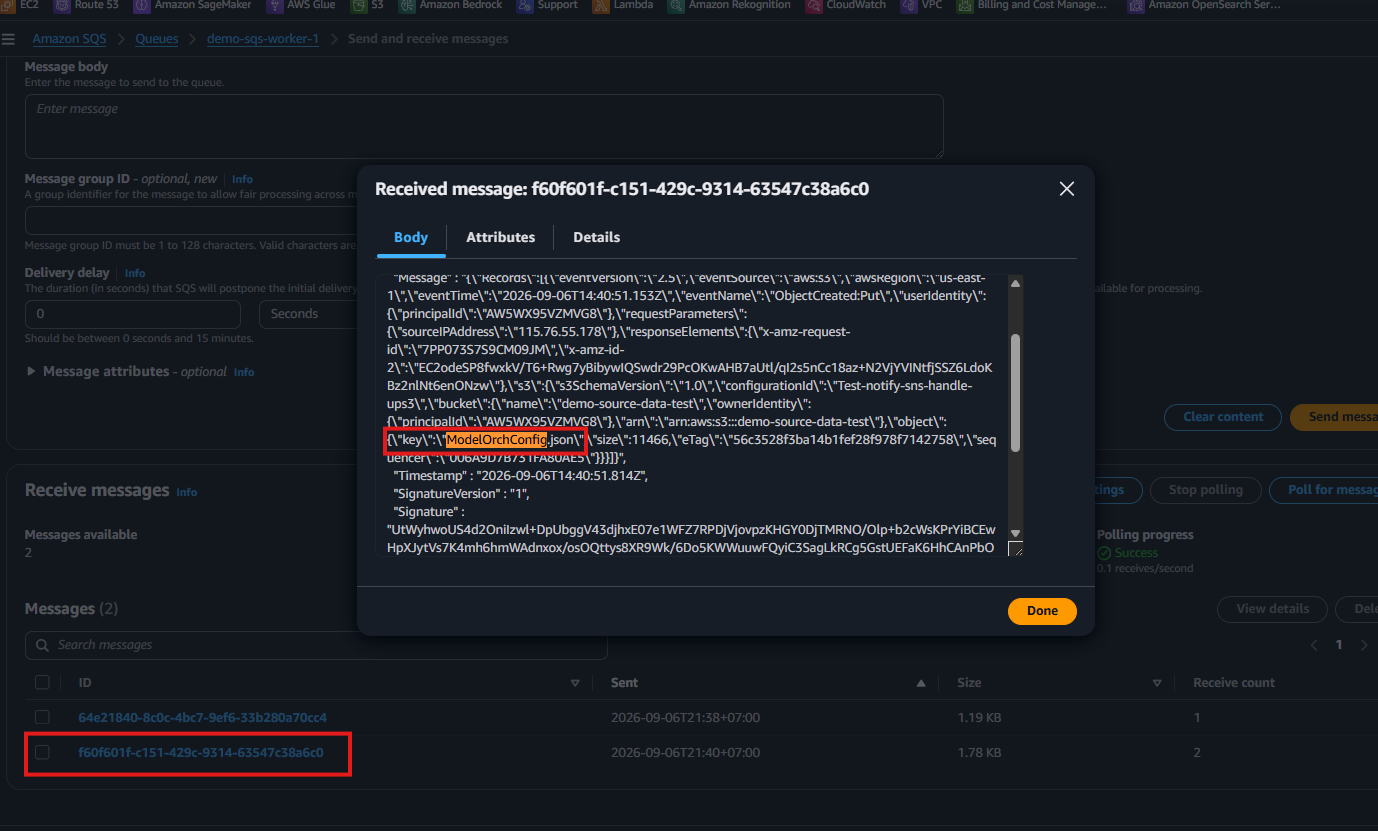This screenshot has width=1378, height=831.
Task: Click the Stop polling button
Action: pos(1205,490)
